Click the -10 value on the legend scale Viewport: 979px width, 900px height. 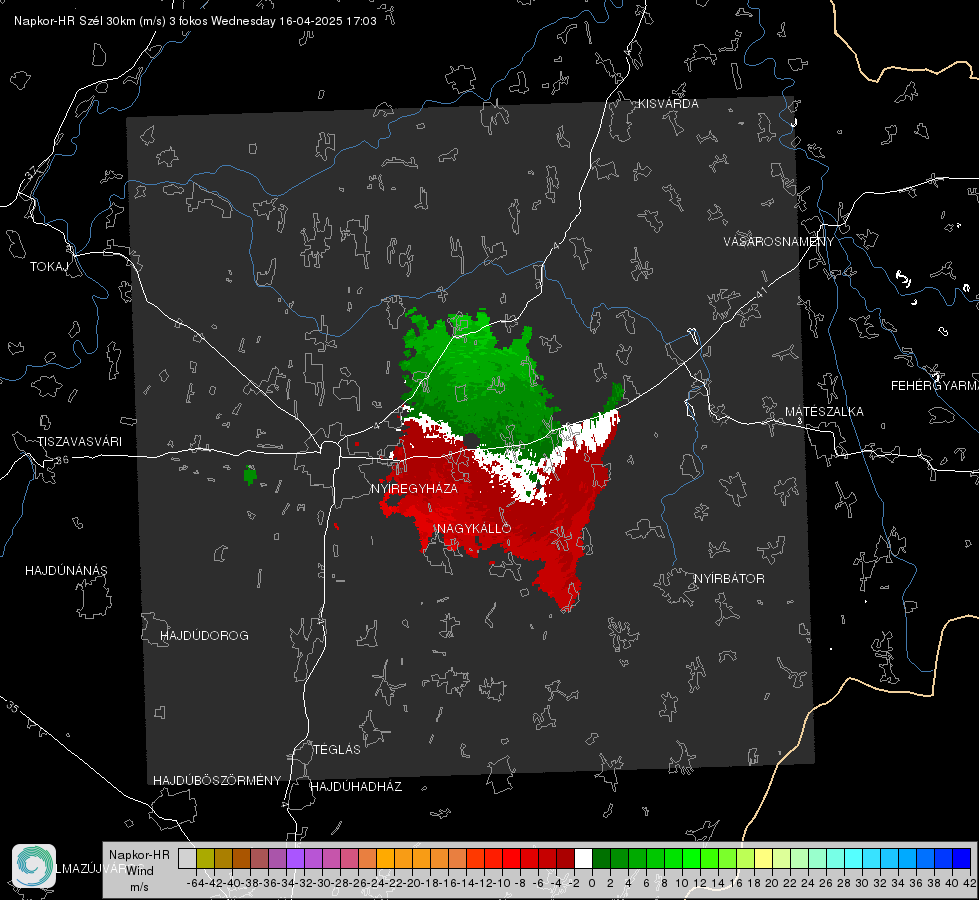click(x=501, y=883)
